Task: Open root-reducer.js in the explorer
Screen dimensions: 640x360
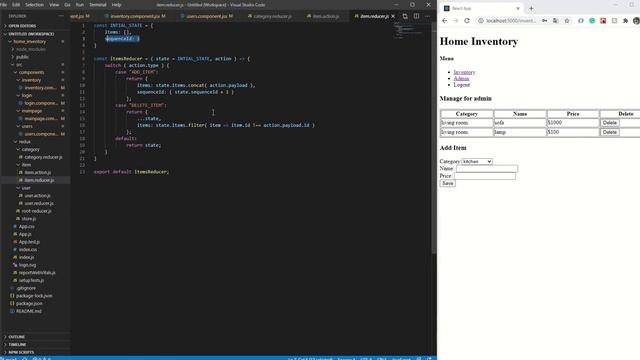Action: coord(36,211)
